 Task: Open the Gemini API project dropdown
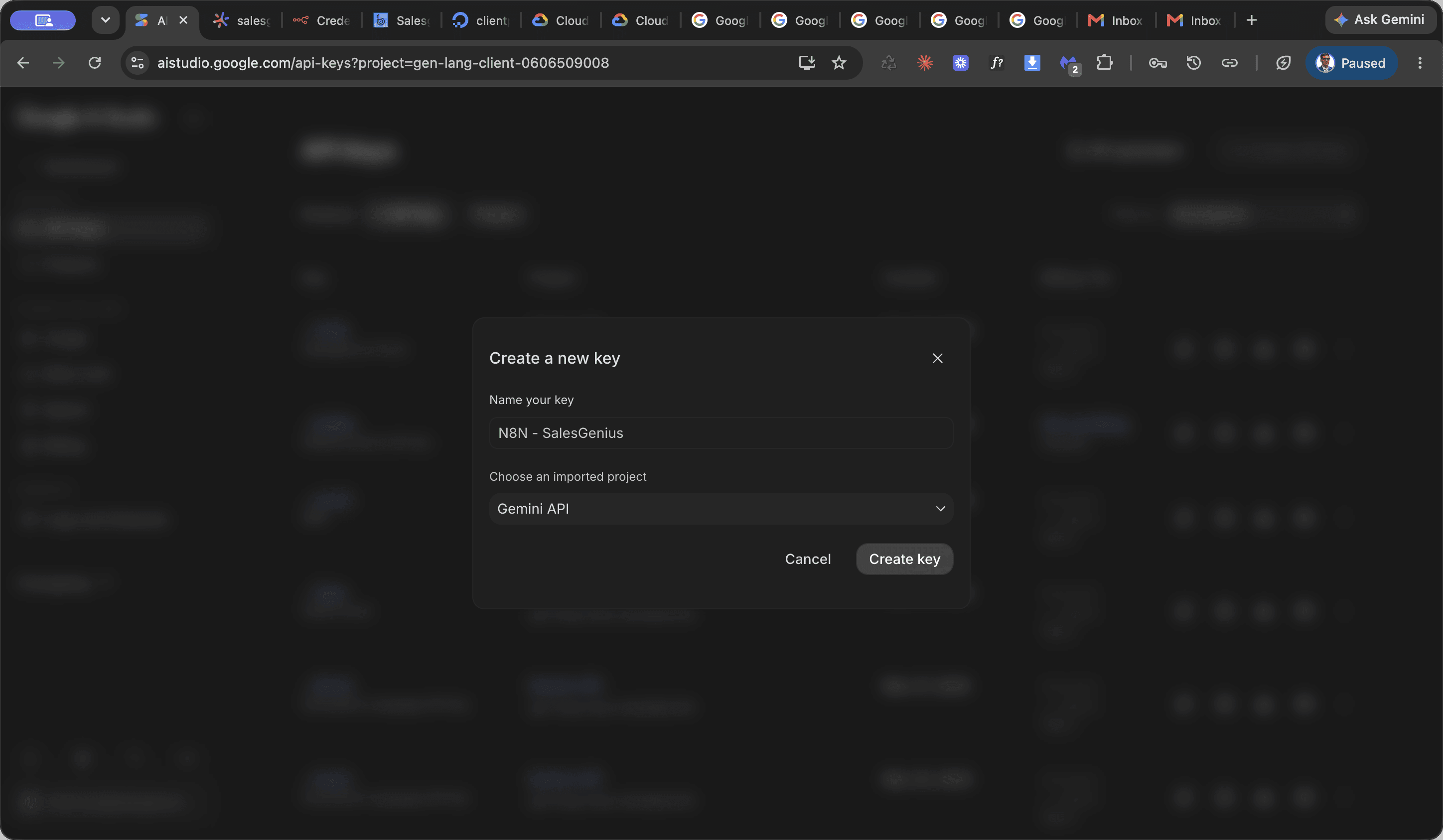tap(721, 509)
